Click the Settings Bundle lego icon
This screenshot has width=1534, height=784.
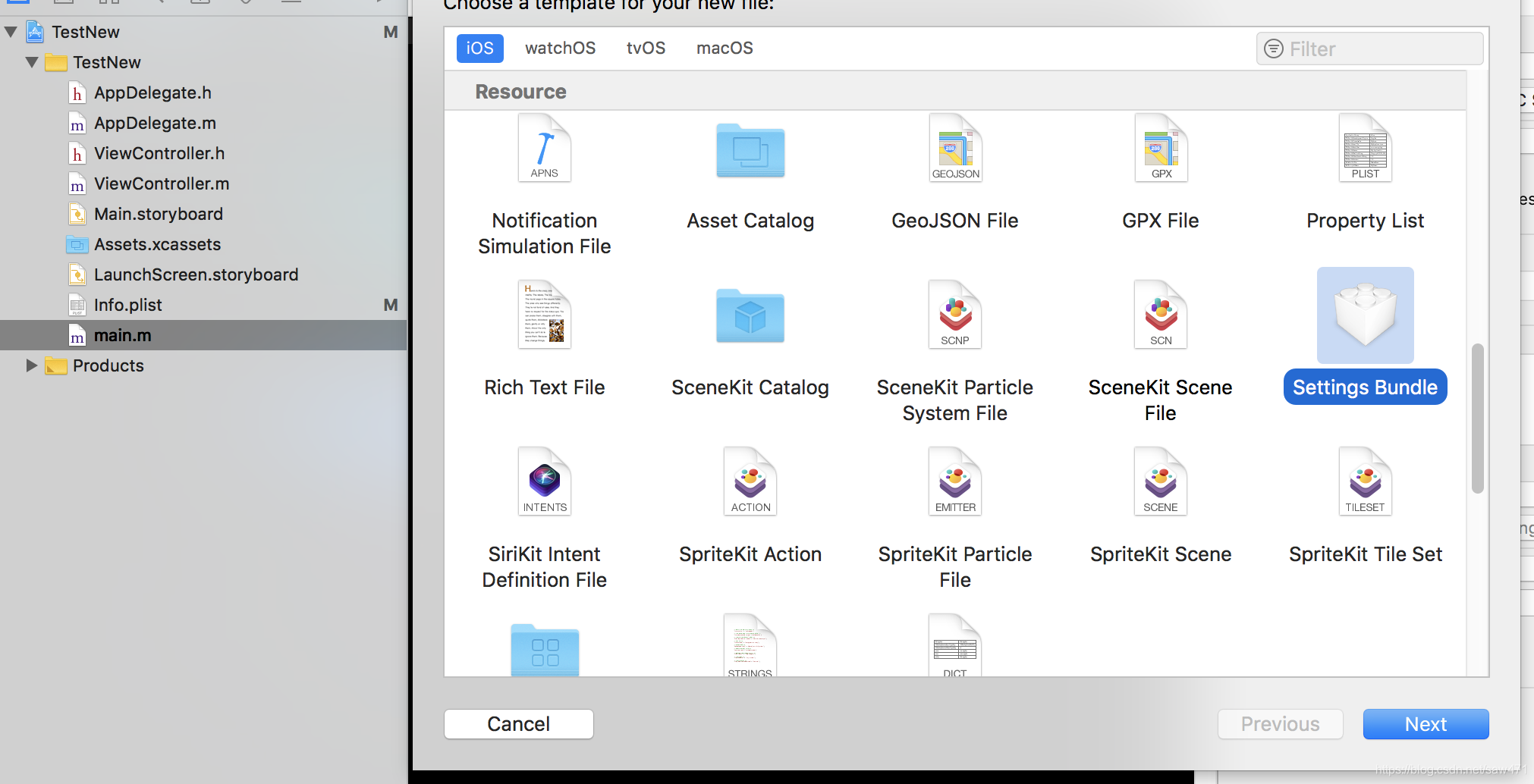(x=1366, y=315)
